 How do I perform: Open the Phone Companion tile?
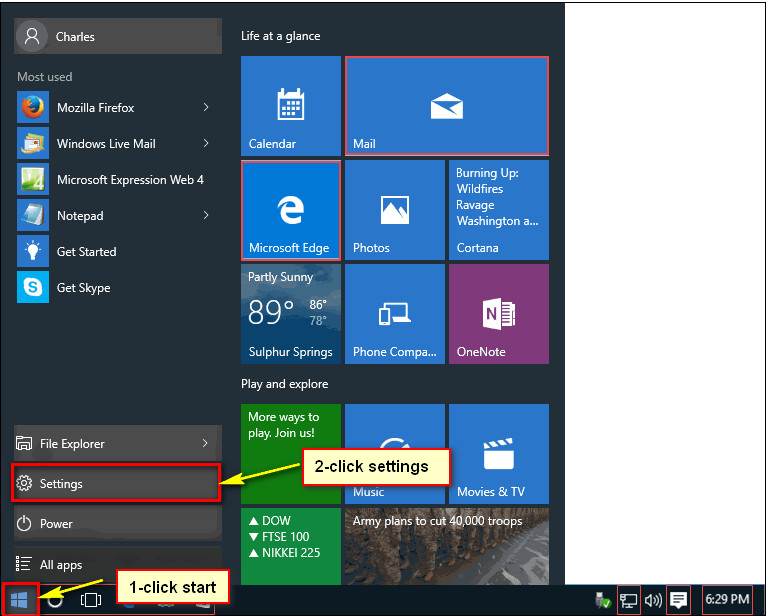tap(395, 314)
